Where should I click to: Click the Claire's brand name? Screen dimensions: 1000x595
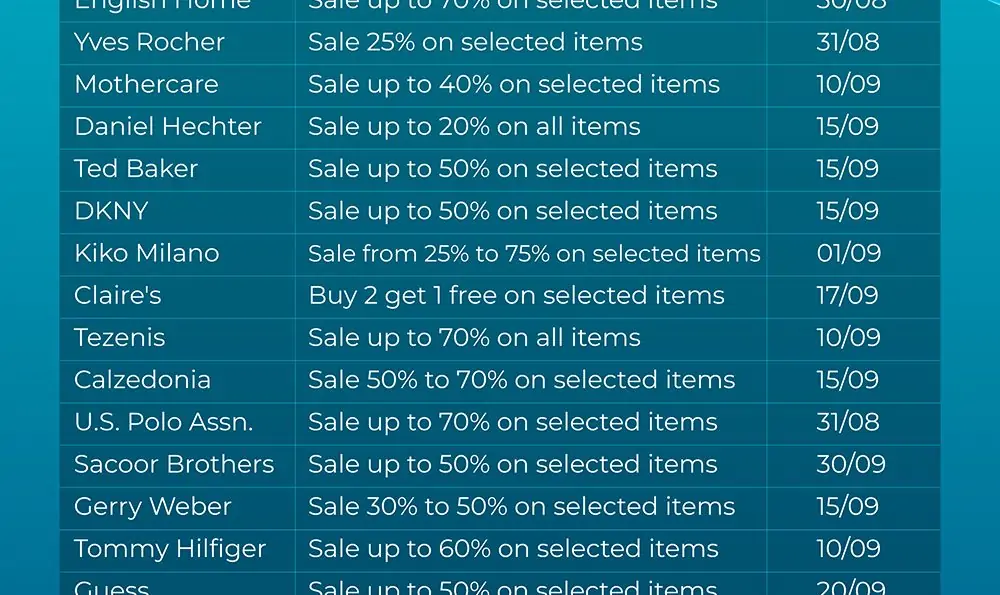[x=118, y=296]
